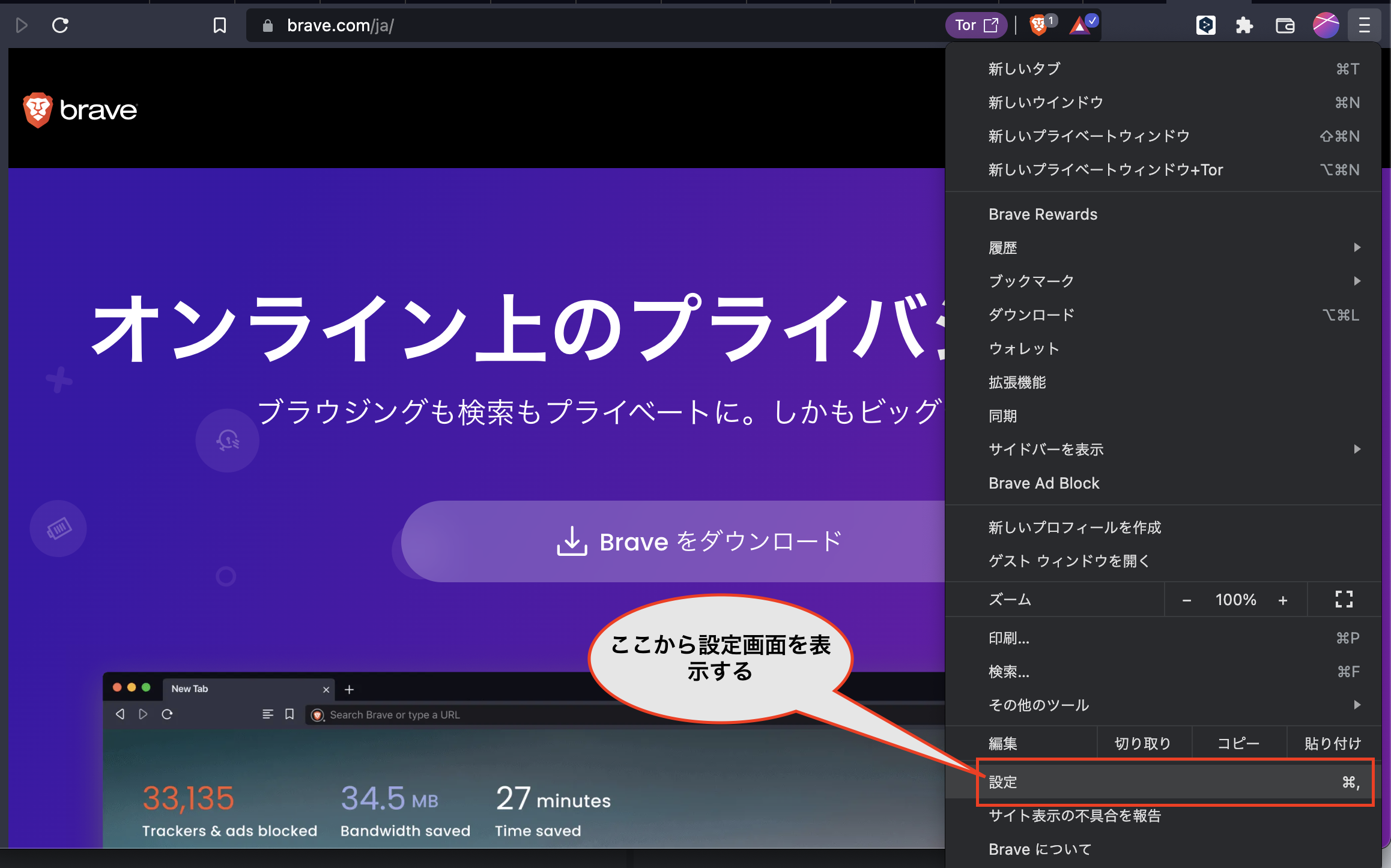Click 貼り付け in the edit row
Viewport: 1391px width, 868px height.
pyautogui.click(x=1333, y=744)
